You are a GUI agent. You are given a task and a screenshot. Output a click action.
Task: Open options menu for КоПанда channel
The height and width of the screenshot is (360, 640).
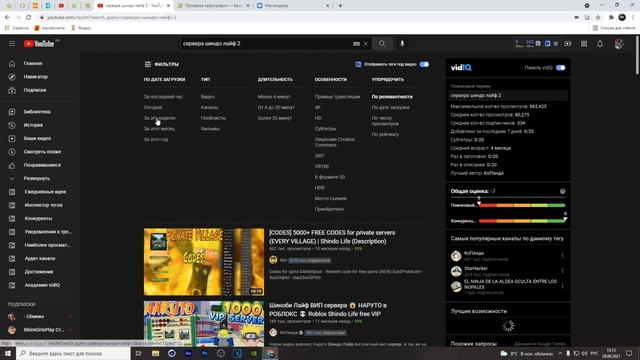click(x=562, y=256)
